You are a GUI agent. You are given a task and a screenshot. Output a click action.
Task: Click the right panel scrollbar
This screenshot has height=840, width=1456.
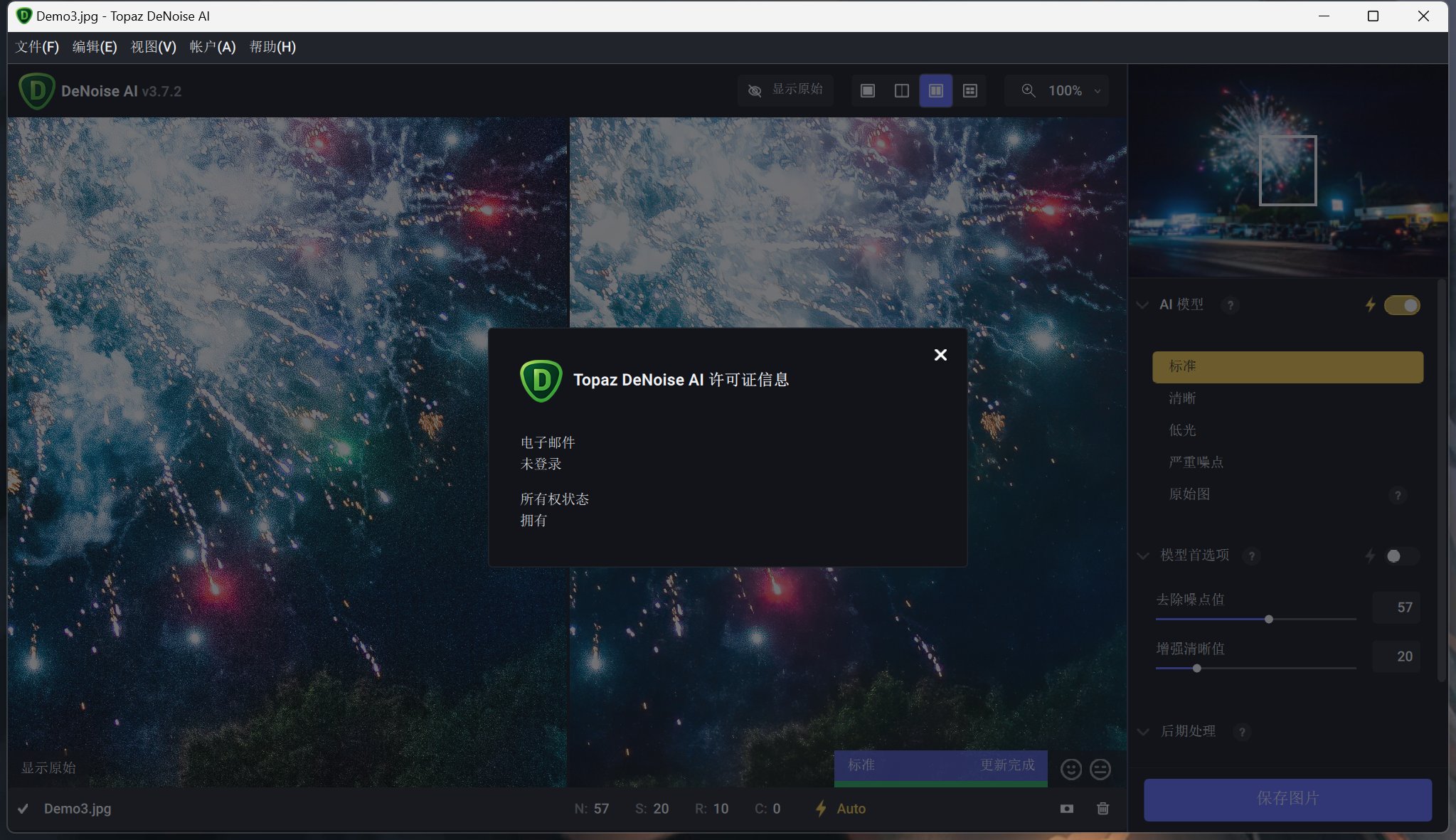1442,481
